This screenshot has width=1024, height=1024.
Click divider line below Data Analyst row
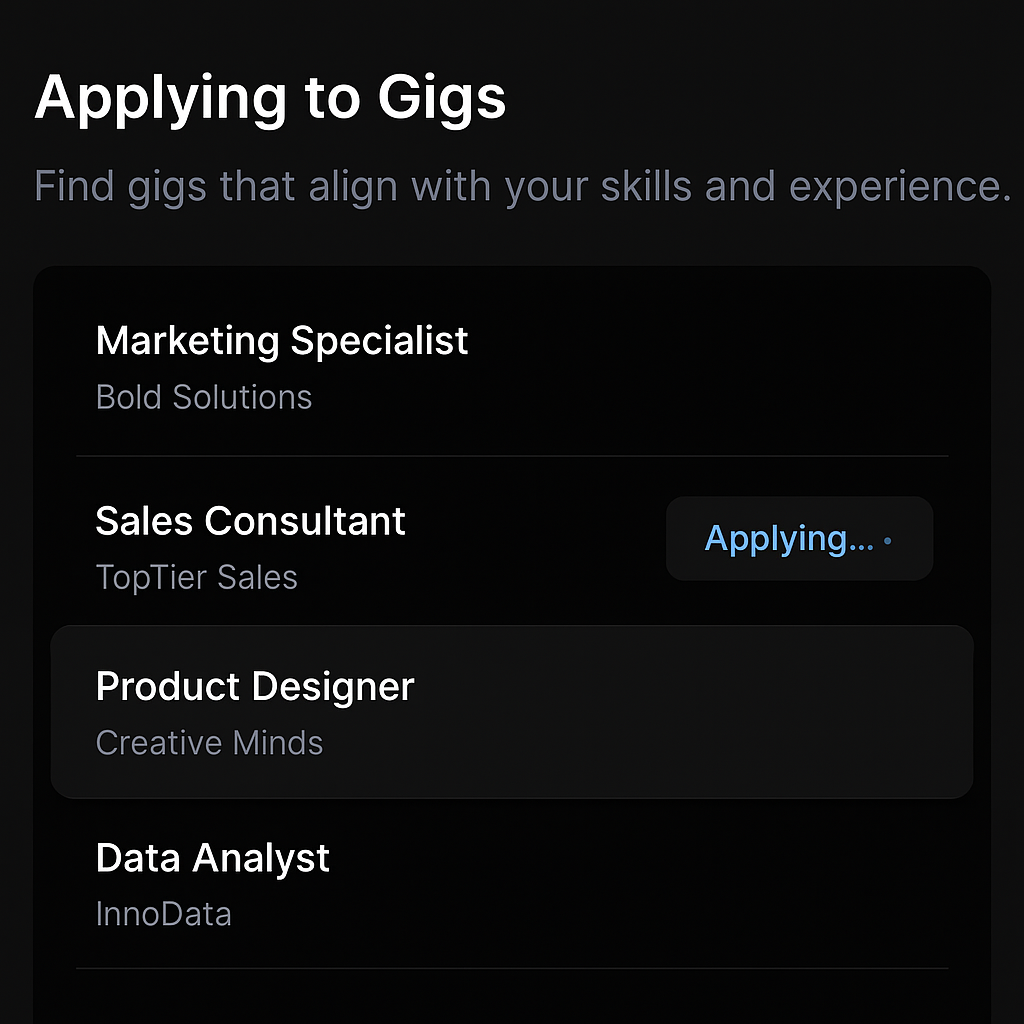coord(512,968)
